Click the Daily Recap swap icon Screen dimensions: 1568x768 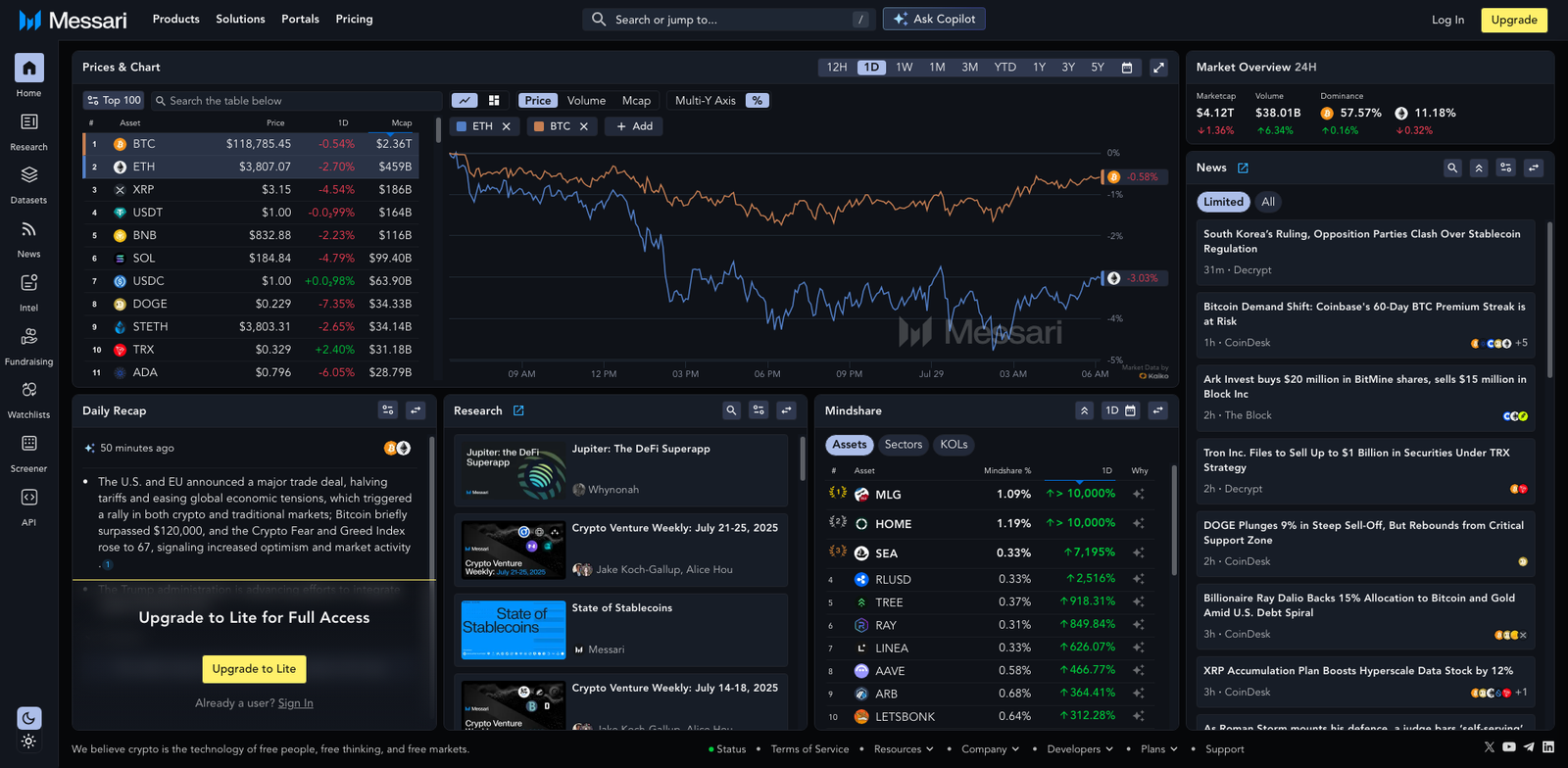pos(416,410)
